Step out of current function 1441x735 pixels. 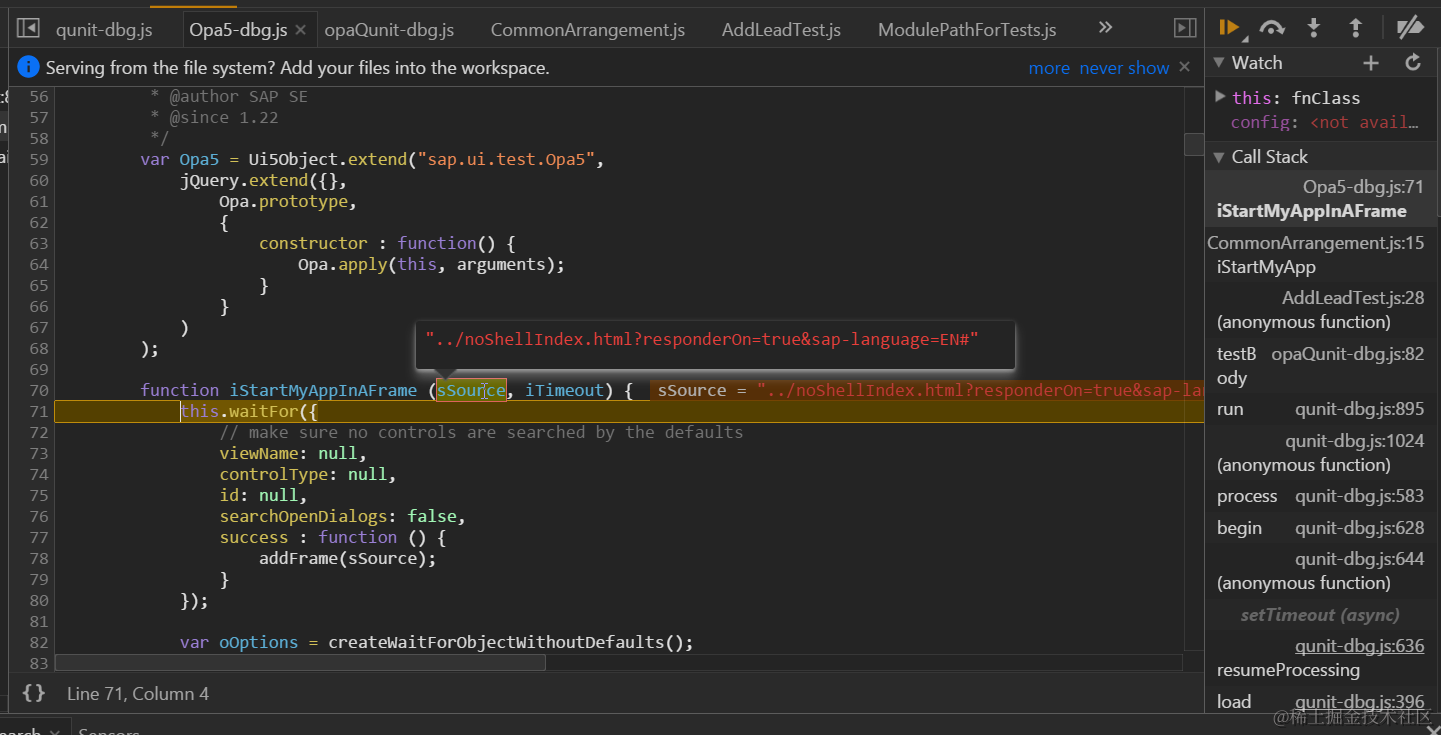[1356, 28]
